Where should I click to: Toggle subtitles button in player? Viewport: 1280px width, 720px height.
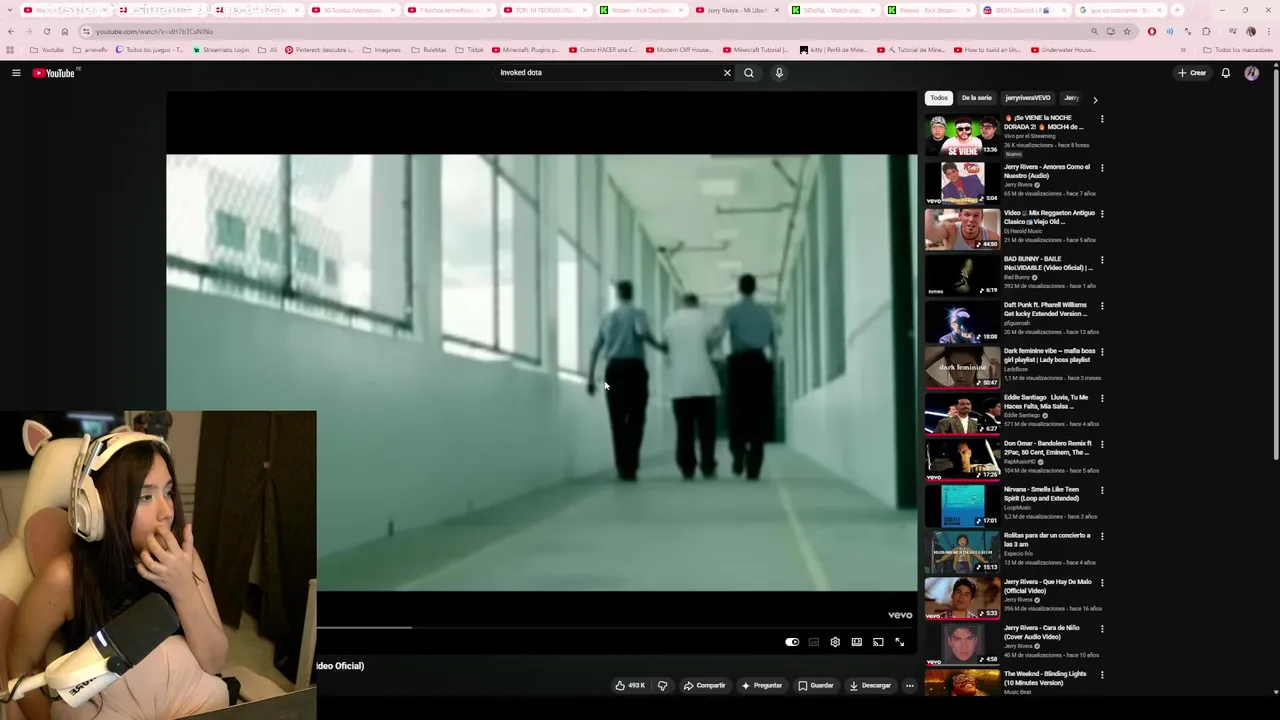pos(814,642)
